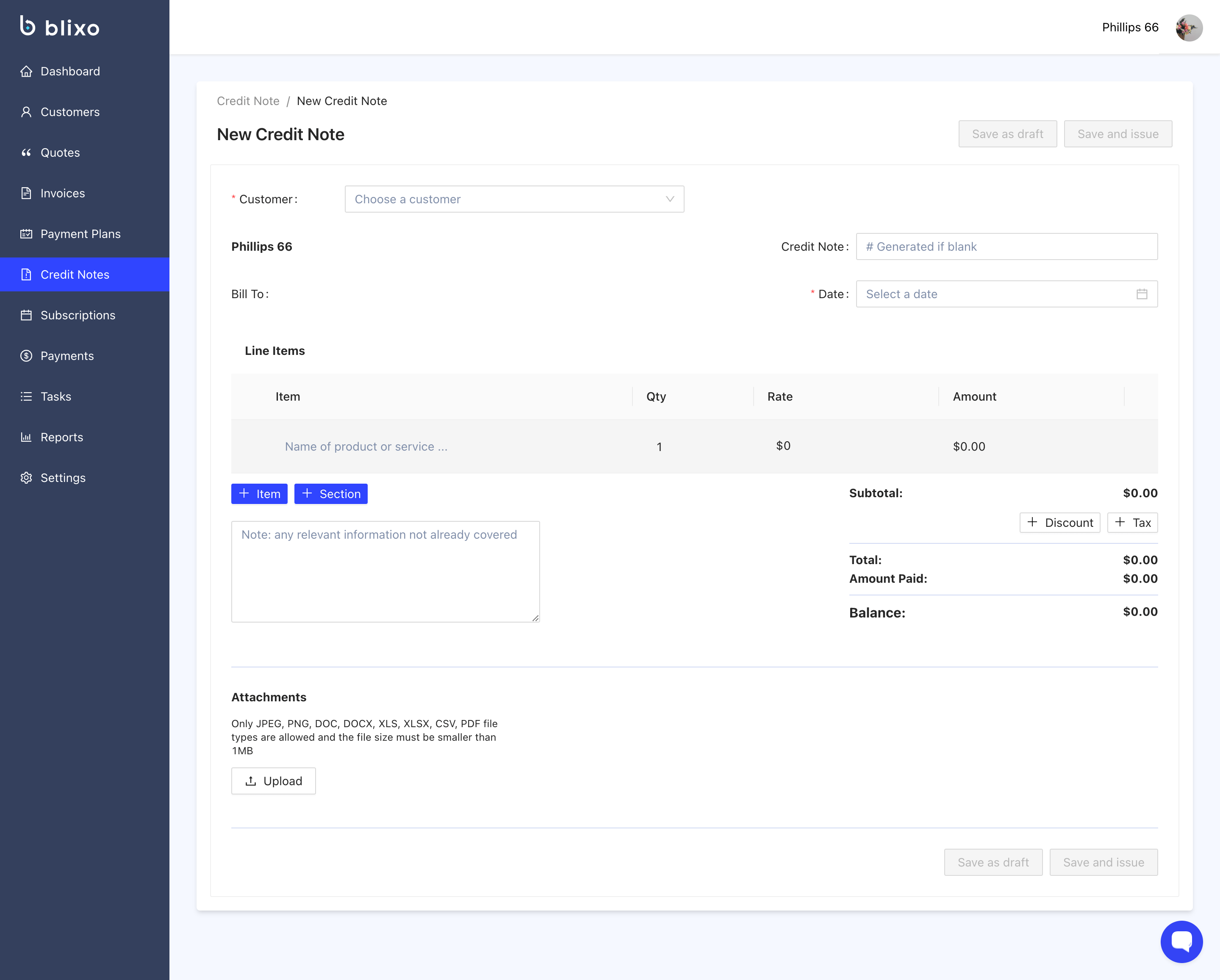This screenshot has height=980, width=1220.
Task: Click the Customers person icon
Action: [x=26, y=112]
